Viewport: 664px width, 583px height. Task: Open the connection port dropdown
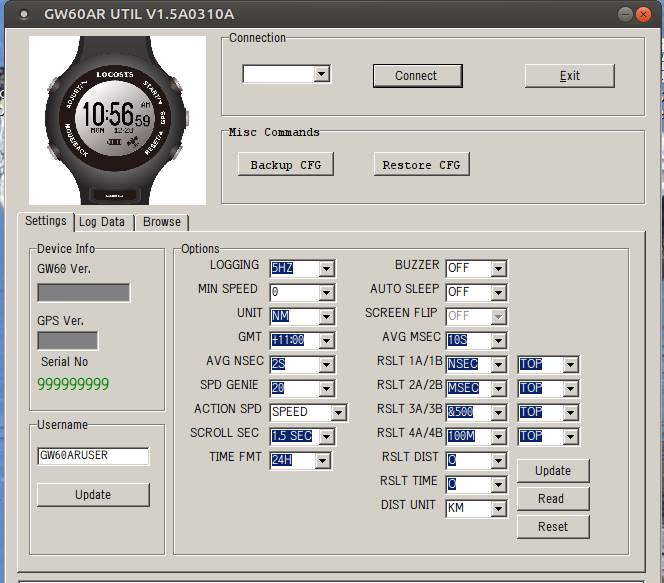(x=320, y=74)
